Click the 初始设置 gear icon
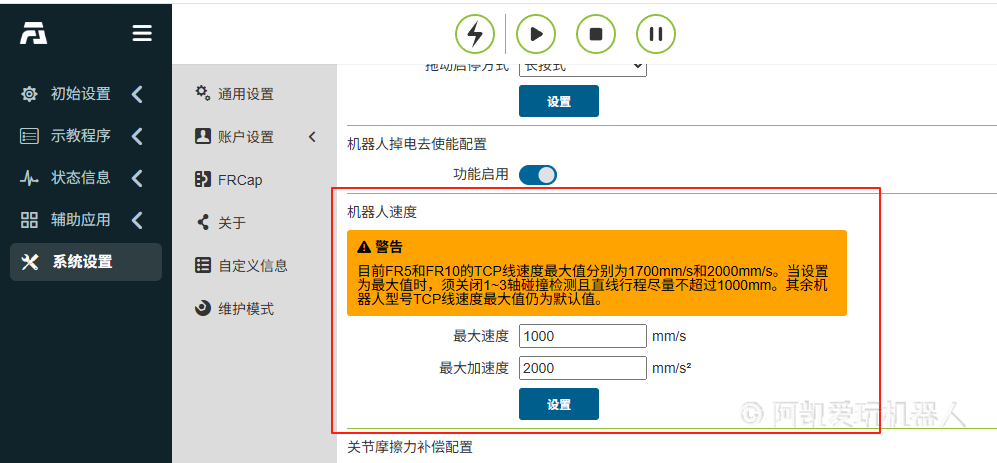 tap(30, 94)
